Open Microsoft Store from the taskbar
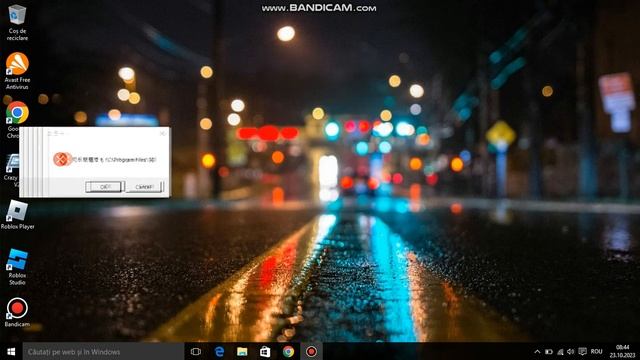This screenshot has width=640, height=360. (x=265, y=351)
